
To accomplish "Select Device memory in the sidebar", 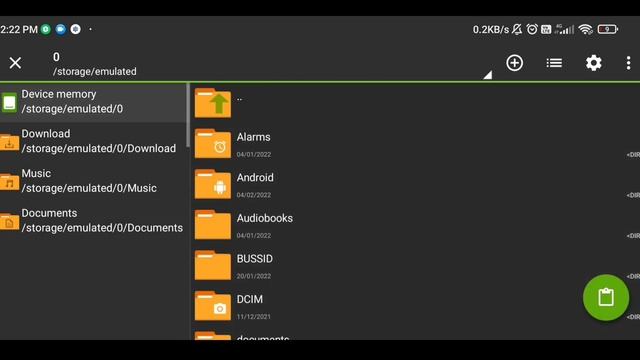I will point(93,102).
